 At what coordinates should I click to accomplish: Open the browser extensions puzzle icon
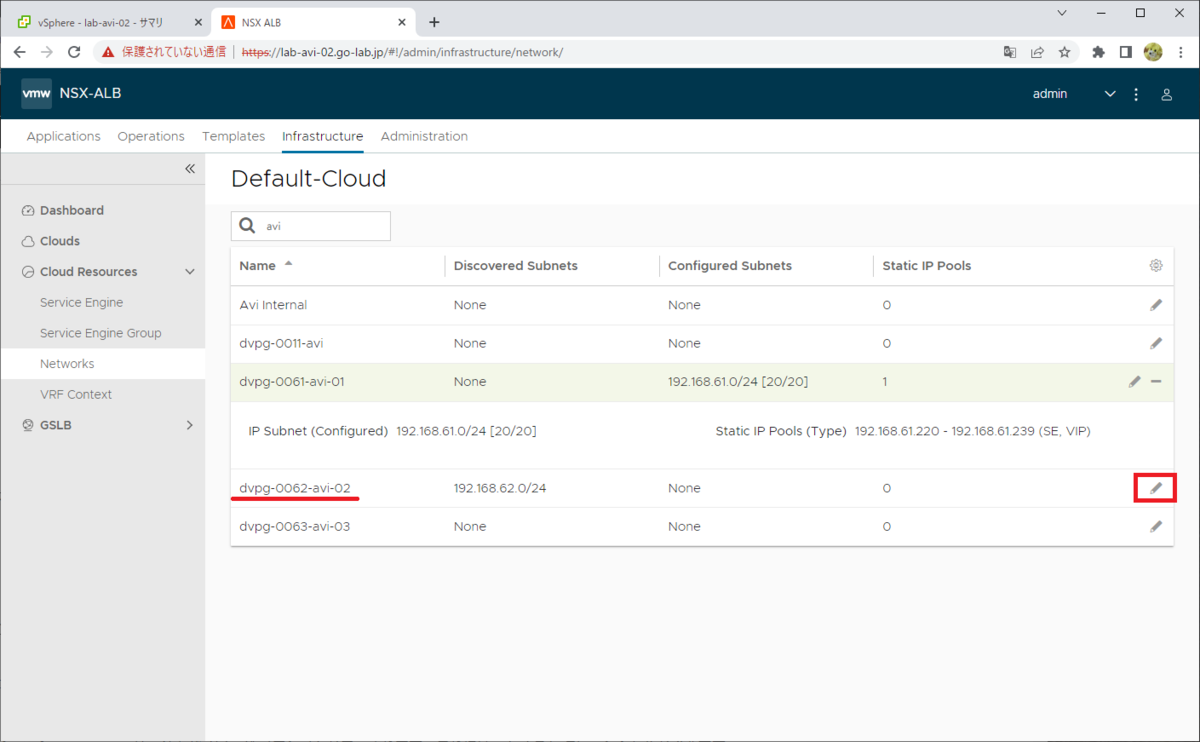pos(1098,52)
